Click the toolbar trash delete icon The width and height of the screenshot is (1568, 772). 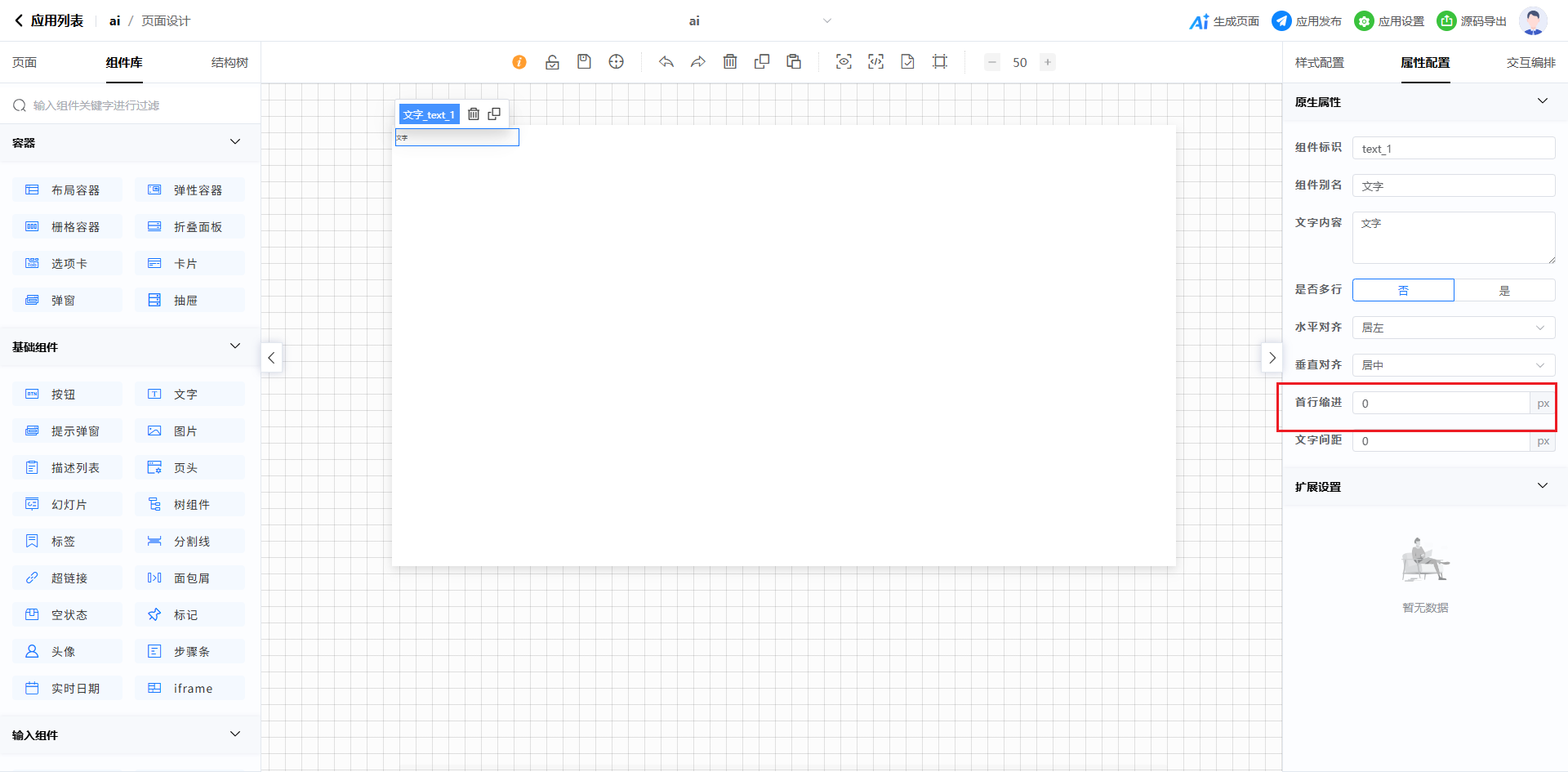tap(730, 62)
